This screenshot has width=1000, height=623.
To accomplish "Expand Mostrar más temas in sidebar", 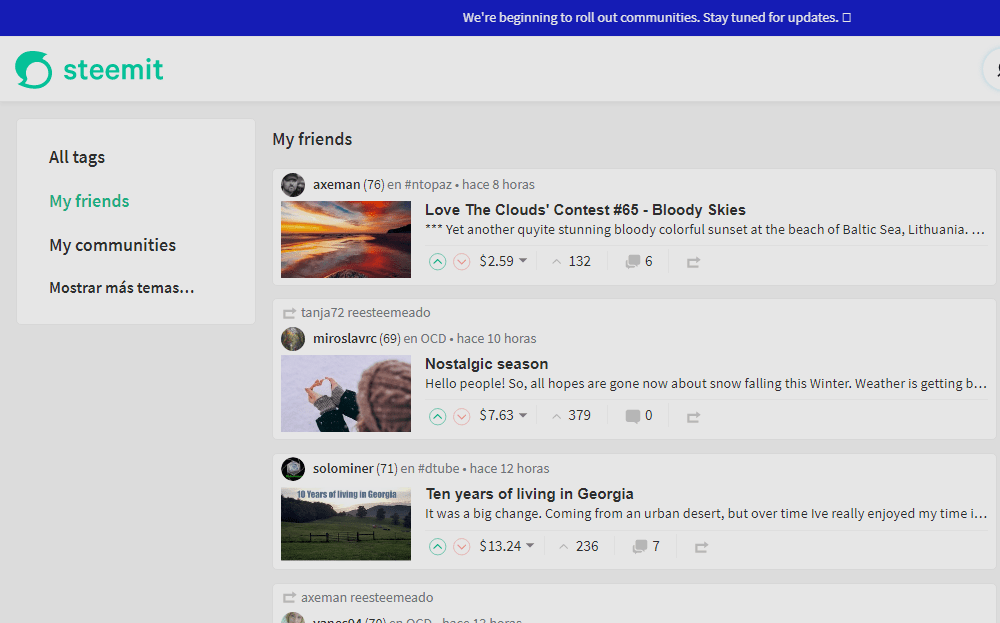I will [122, 288].
